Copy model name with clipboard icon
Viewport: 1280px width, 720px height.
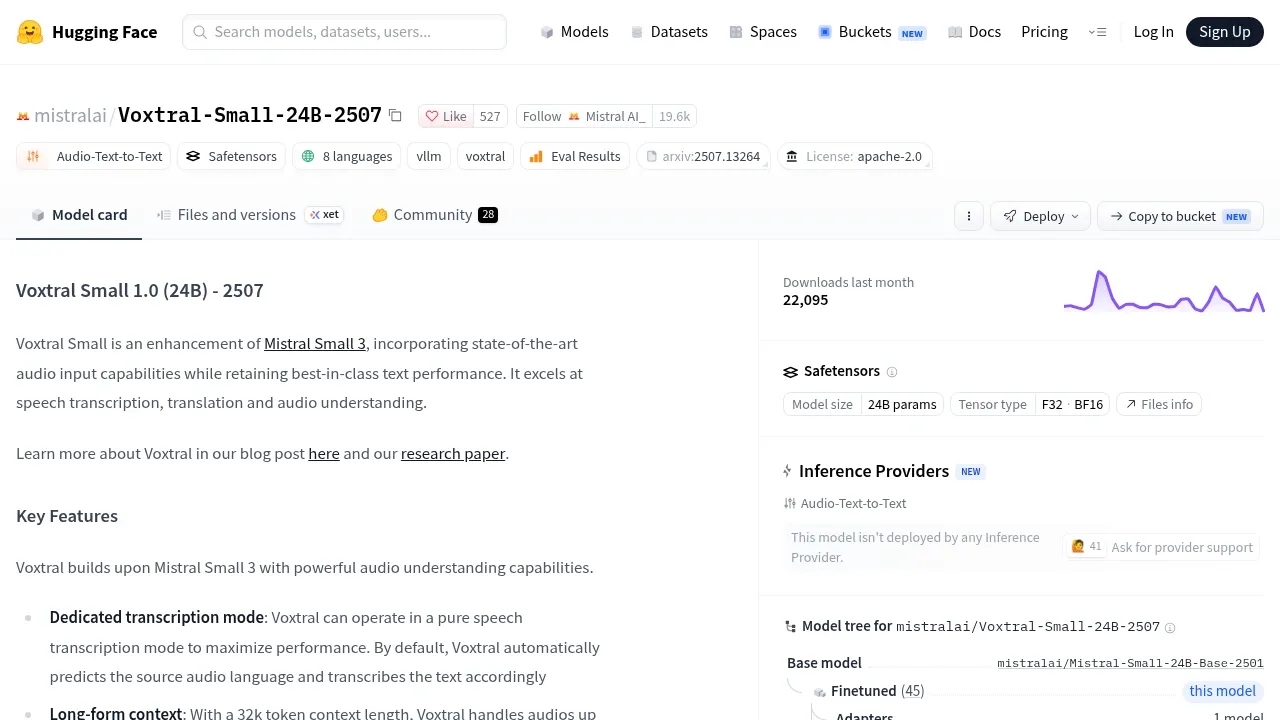[x=395, y=116]
